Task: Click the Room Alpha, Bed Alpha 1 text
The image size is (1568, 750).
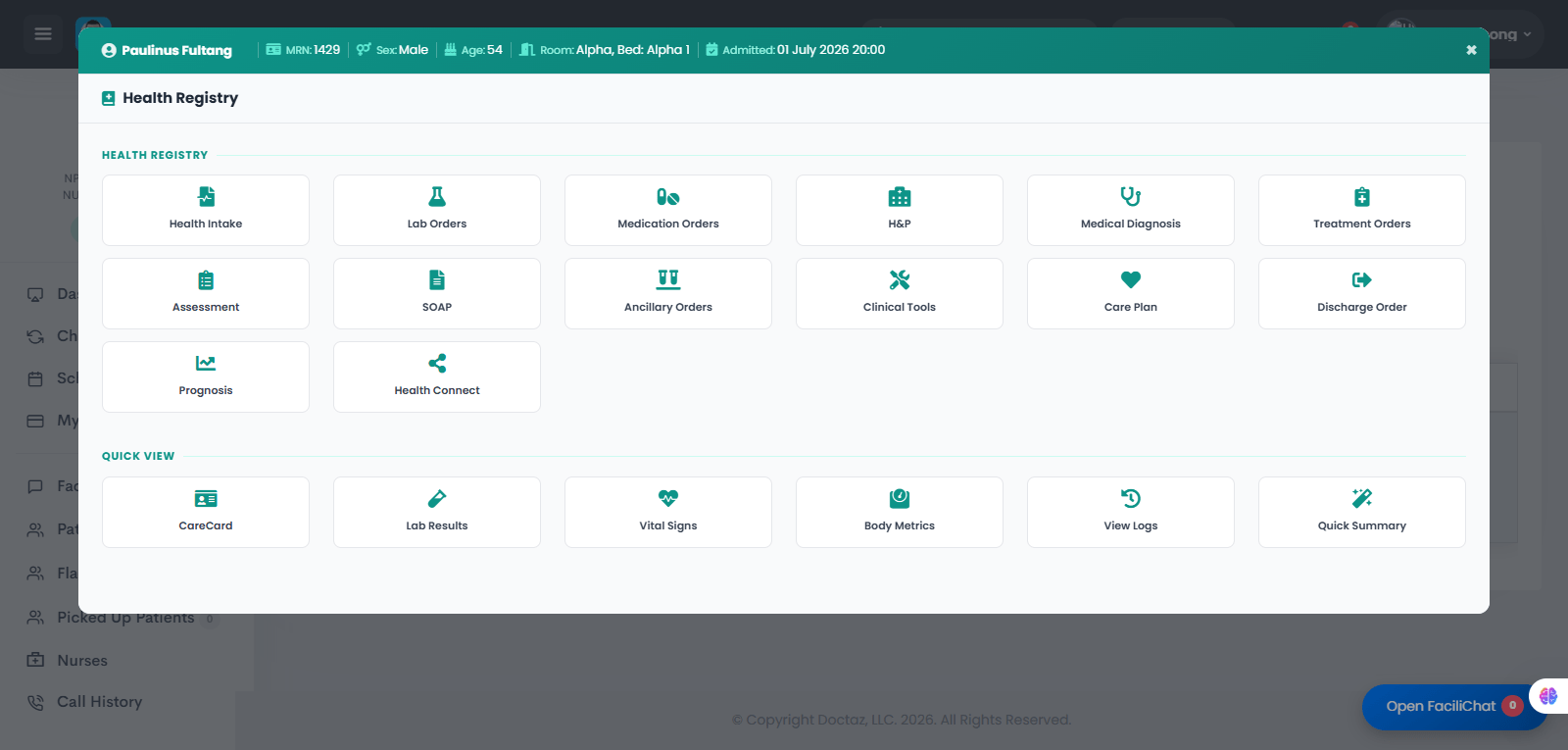Action: (614, 50)
